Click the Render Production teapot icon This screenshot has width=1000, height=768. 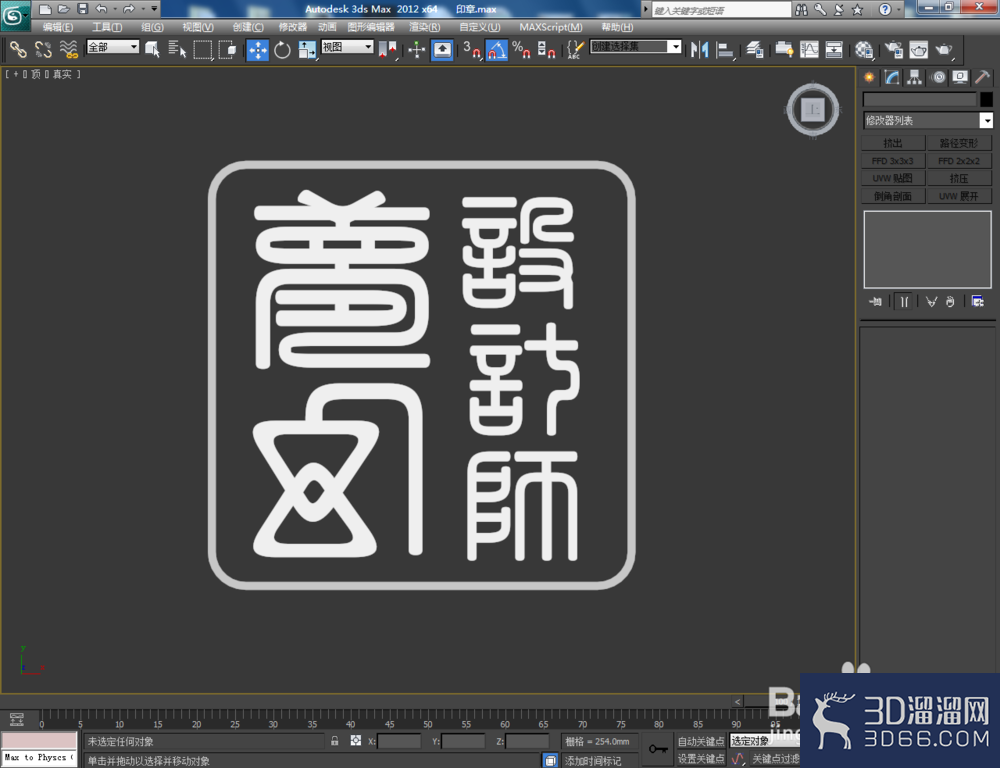[x=944, y=49]
